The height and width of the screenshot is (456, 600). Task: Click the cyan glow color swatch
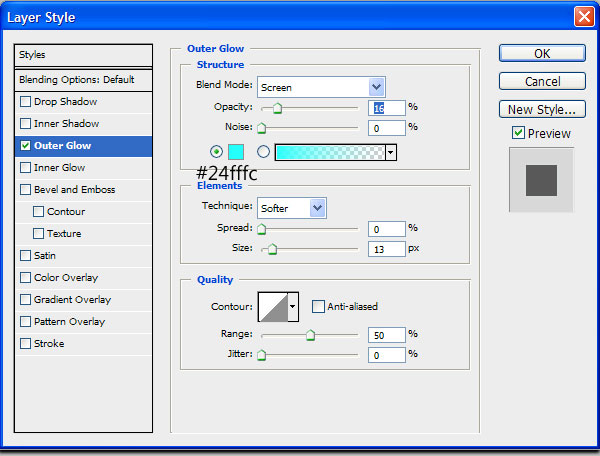[236, 152]
